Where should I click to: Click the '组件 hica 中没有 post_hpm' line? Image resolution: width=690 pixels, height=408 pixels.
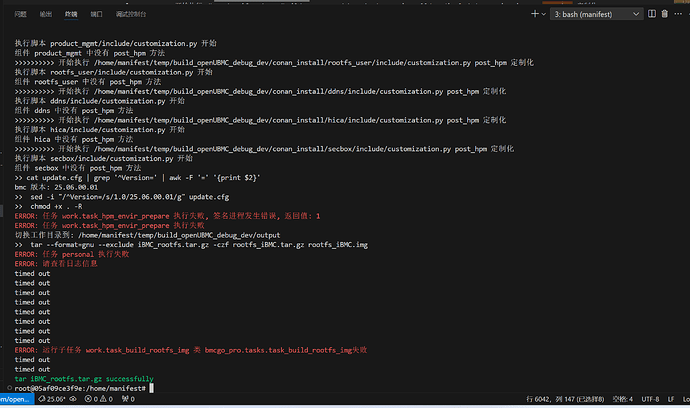pos(73,139)
